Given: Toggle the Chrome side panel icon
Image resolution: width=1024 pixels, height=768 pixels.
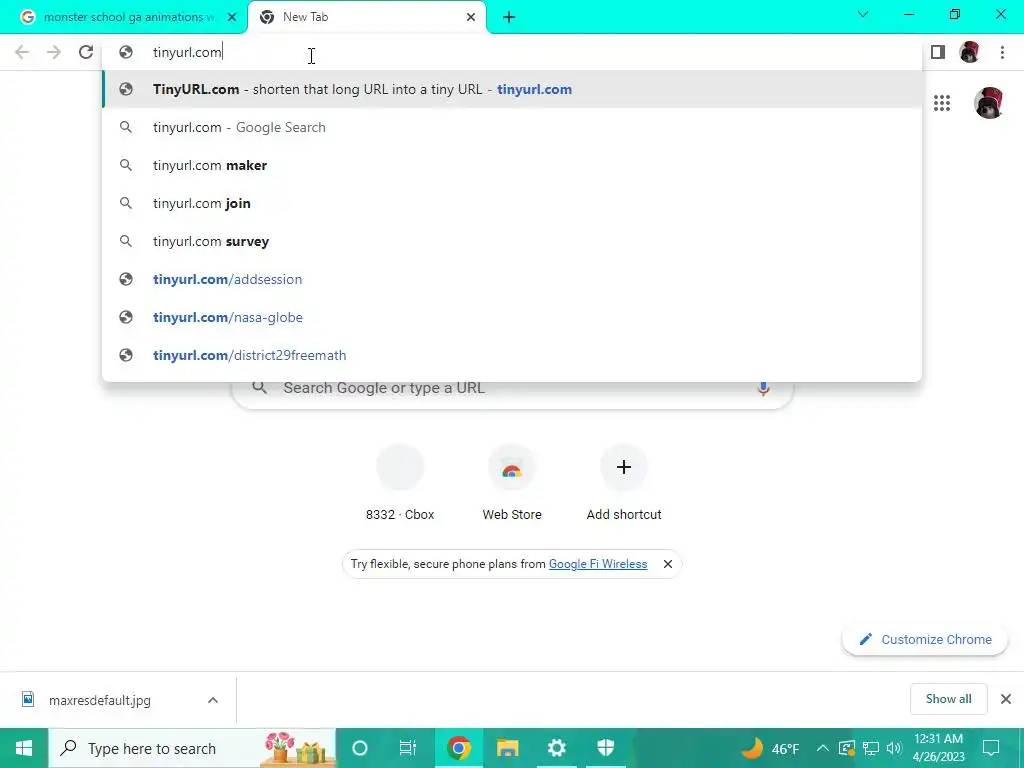Looking at the screenshot, I should point(938,52).
